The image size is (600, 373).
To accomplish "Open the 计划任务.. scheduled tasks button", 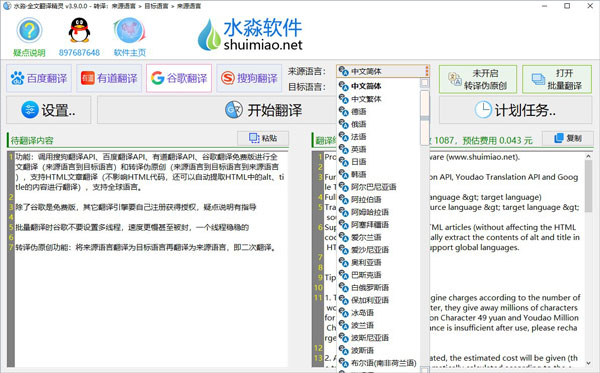I will pos(515,110).
